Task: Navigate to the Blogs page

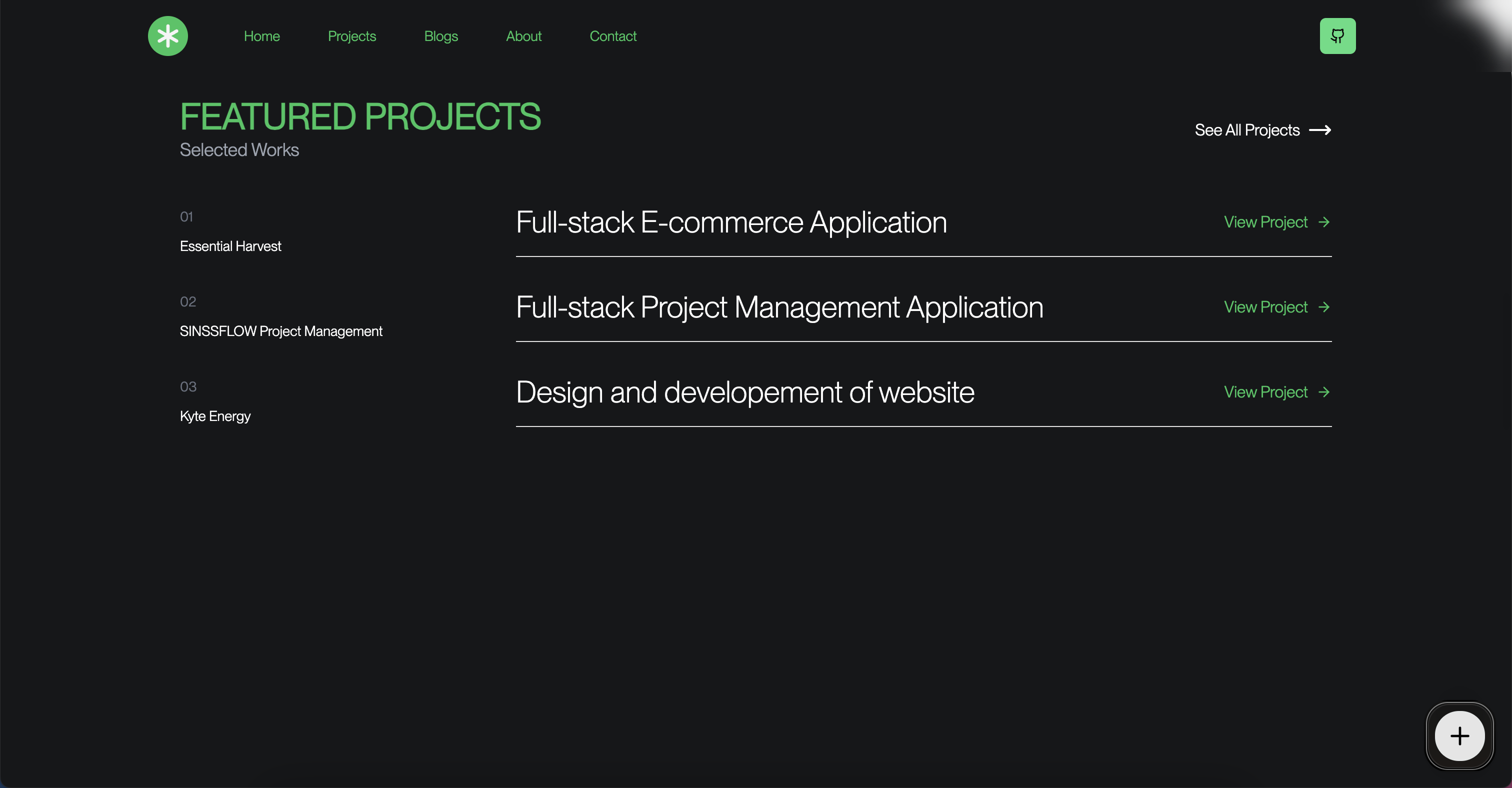Action: click(x=441, y=36)
